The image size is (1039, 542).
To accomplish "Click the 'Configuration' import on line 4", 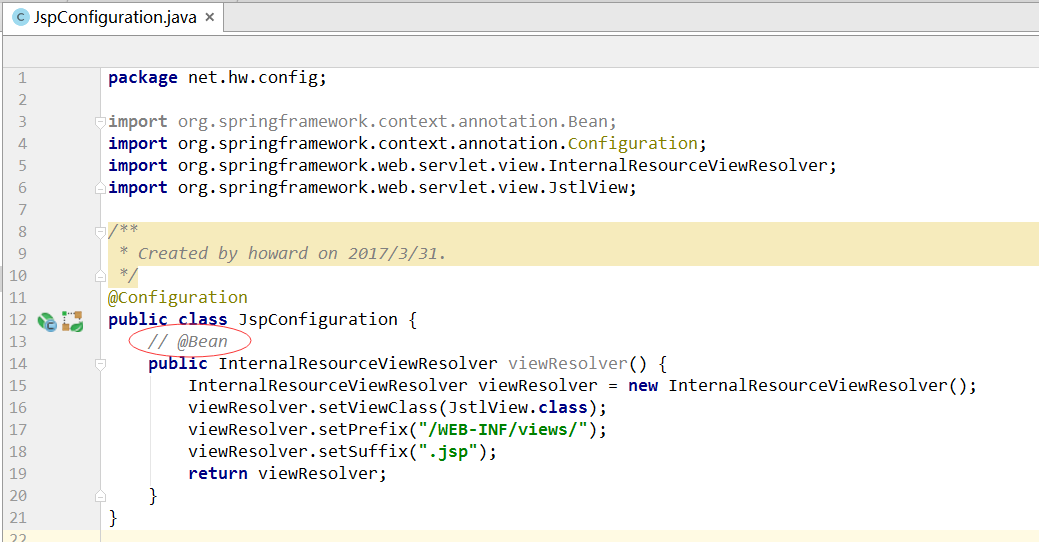I will 632,144.
